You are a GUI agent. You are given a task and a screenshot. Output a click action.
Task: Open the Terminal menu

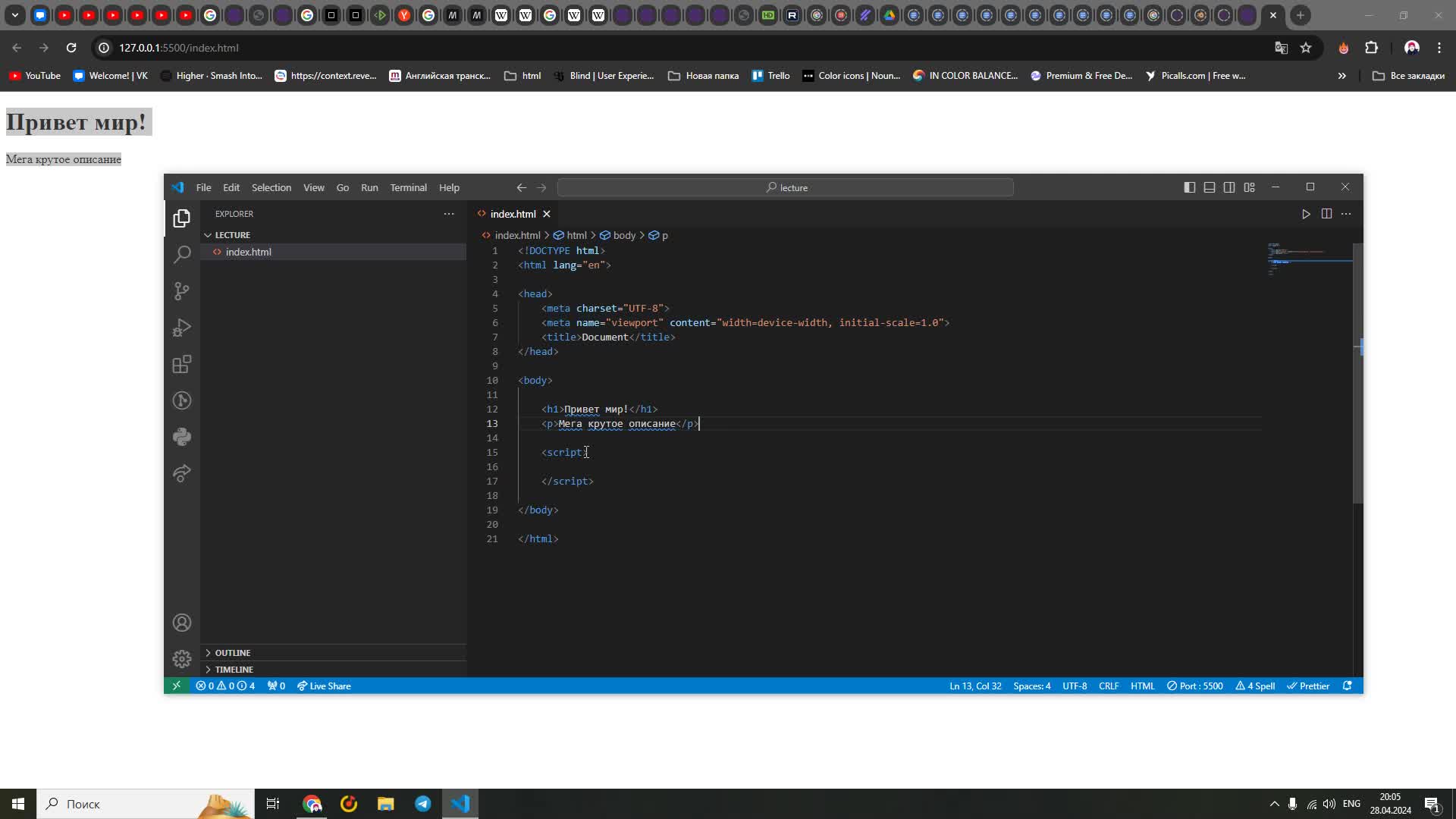pos(408,187)
